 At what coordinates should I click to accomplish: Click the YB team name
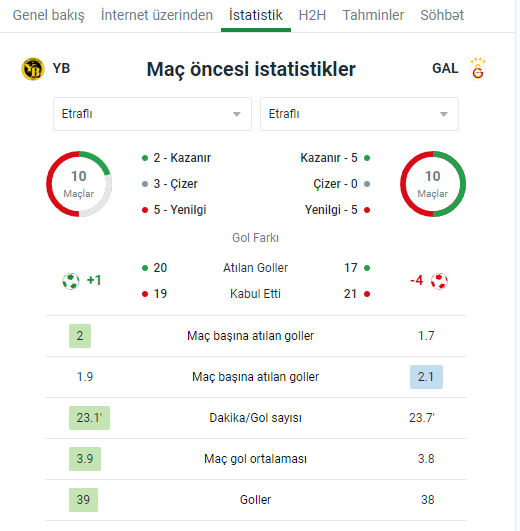pos(61,69)
